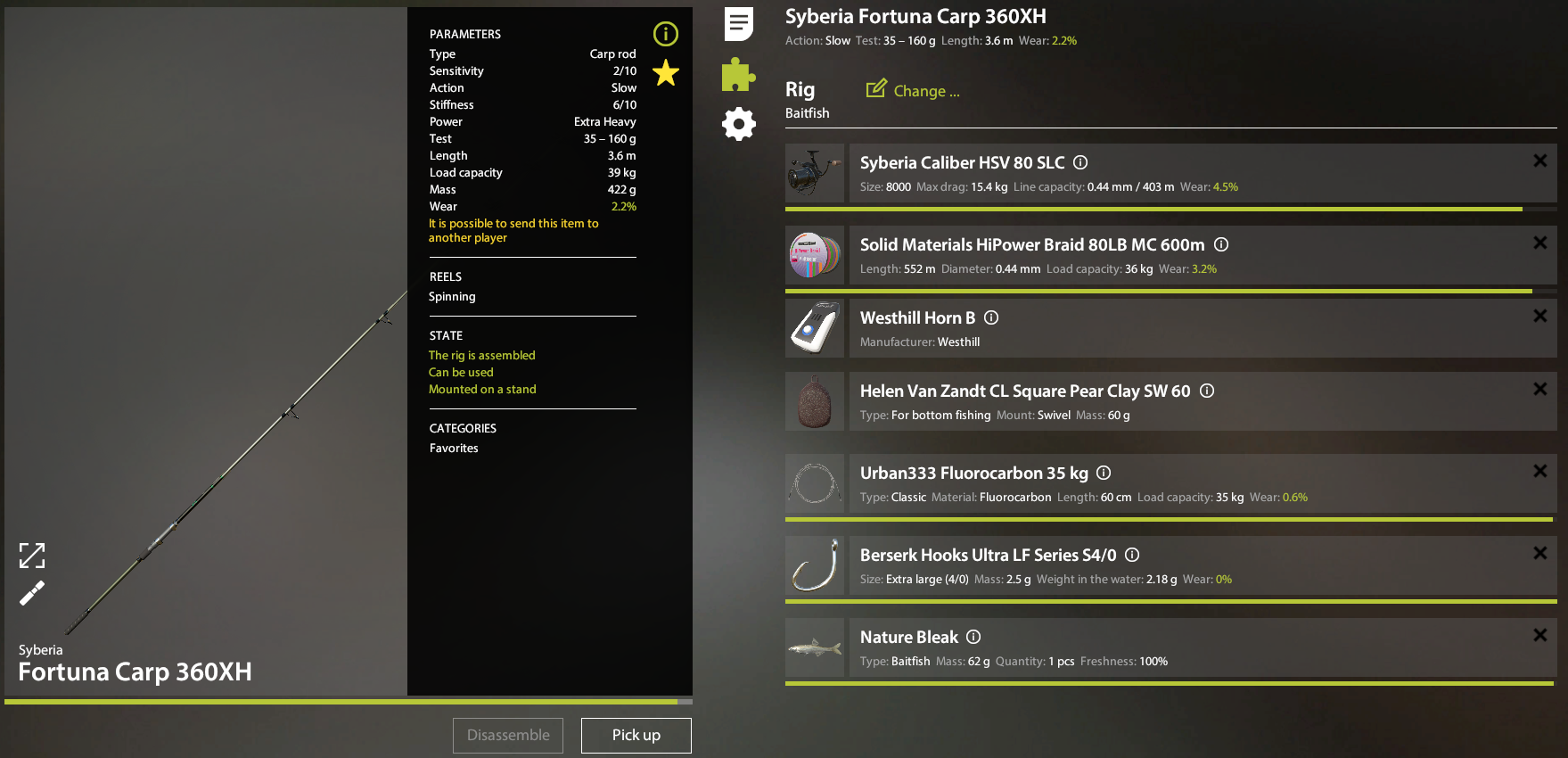This screenshot has width=1568, height=758.
Task: Select Urban333 Fluorocarbon 35 kg title
Action: click(x=973, y=473)
